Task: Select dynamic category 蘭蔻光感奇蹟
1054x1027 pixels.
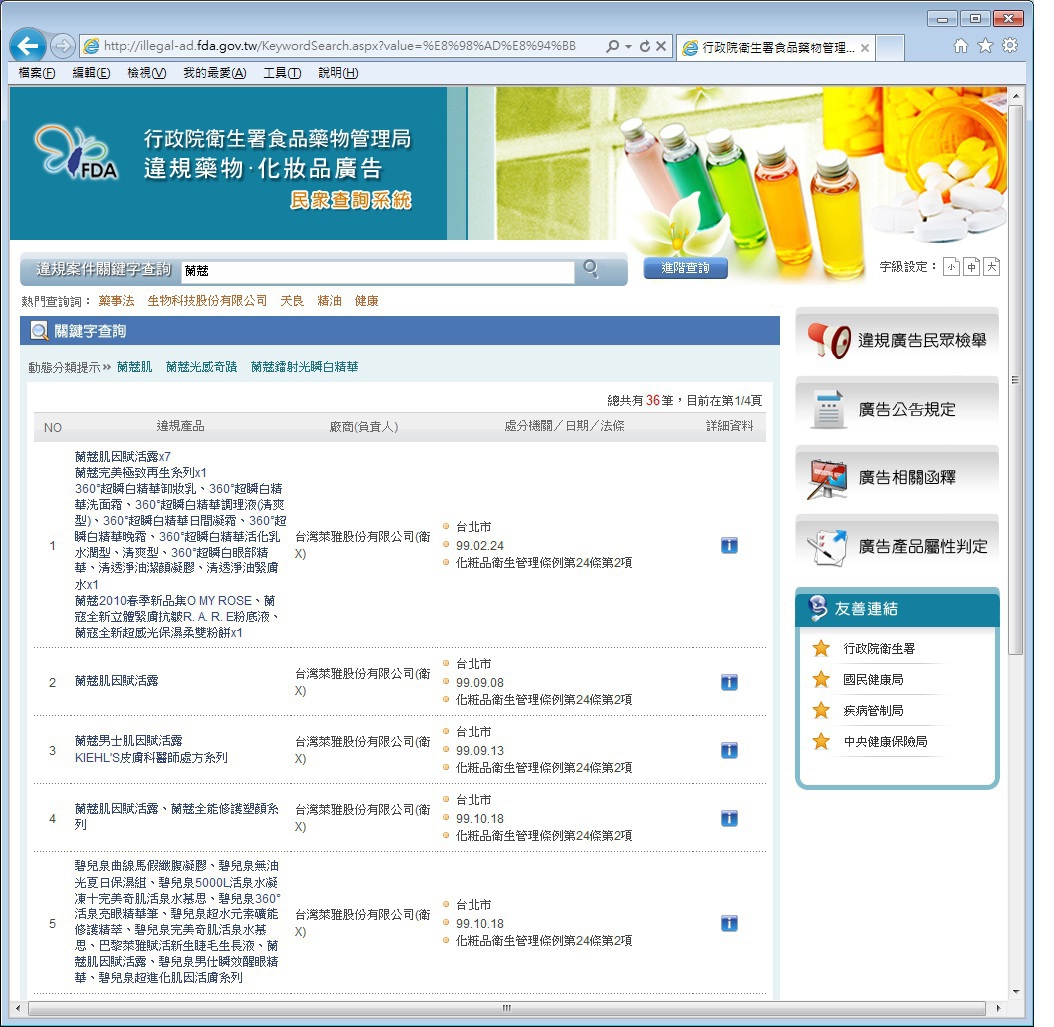Action: 202,367
